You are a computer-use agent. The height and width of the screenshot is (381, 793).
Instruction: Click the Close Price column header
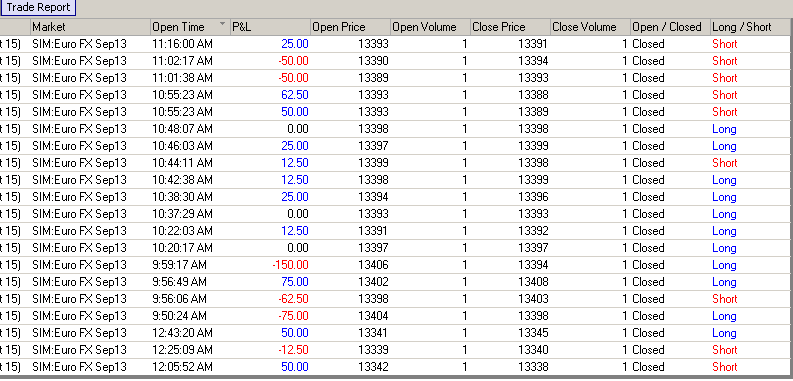click(510, 27)
